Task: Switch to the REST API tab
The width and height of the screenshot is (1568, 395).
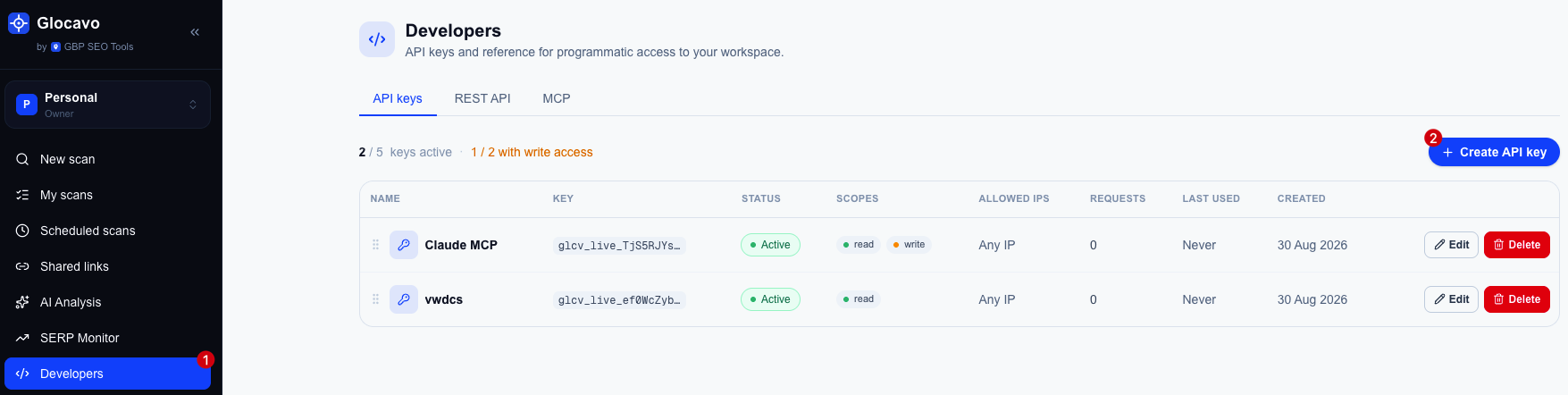Action: (482, 98)
